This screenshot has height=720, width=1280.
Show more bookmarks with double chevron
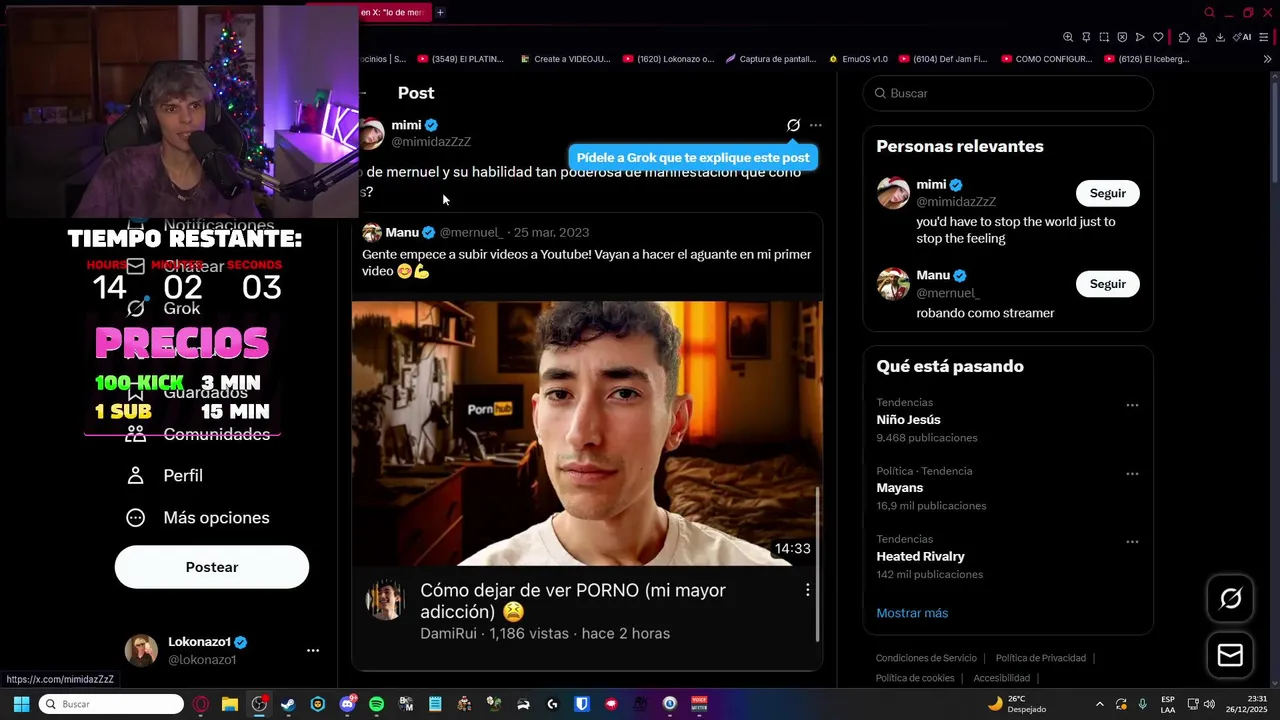(1267, 59)
